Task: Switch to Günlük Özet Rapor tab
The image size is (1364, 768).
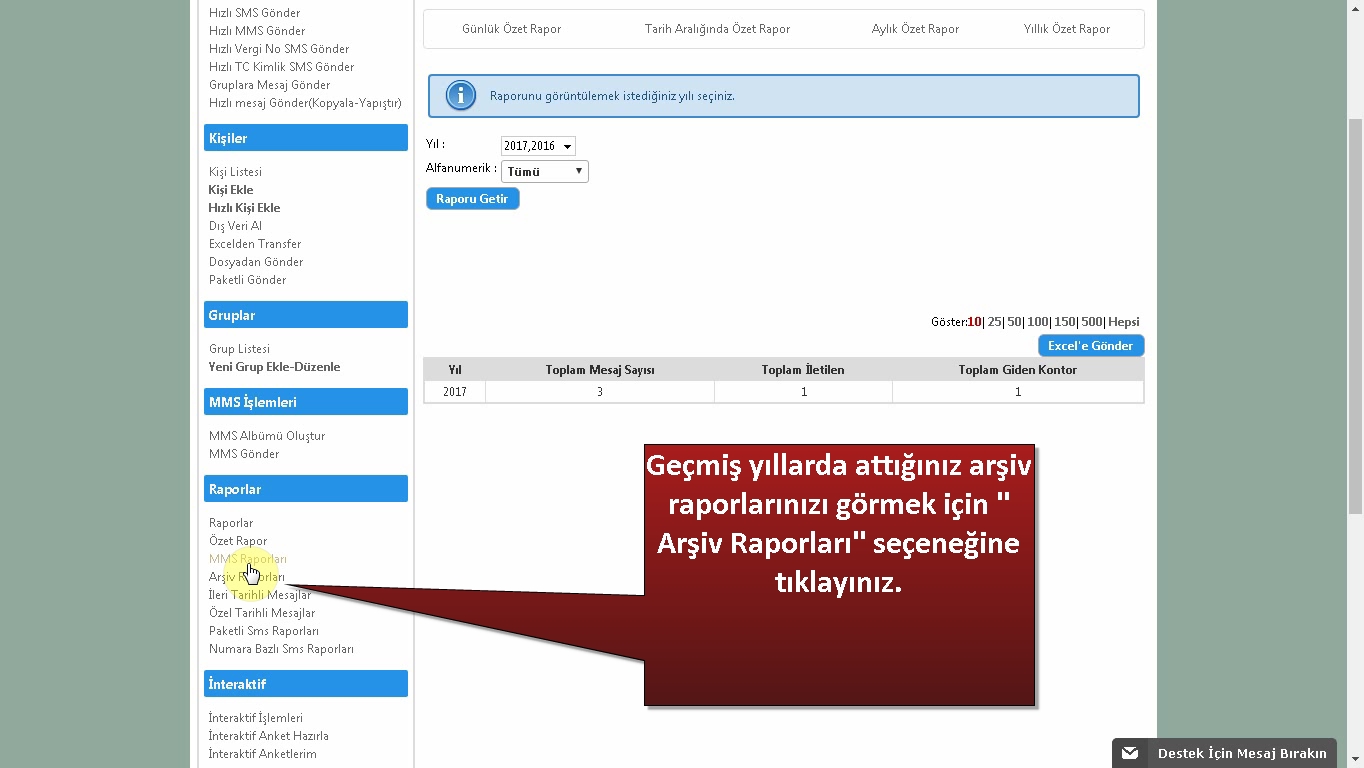Action: 511,29
